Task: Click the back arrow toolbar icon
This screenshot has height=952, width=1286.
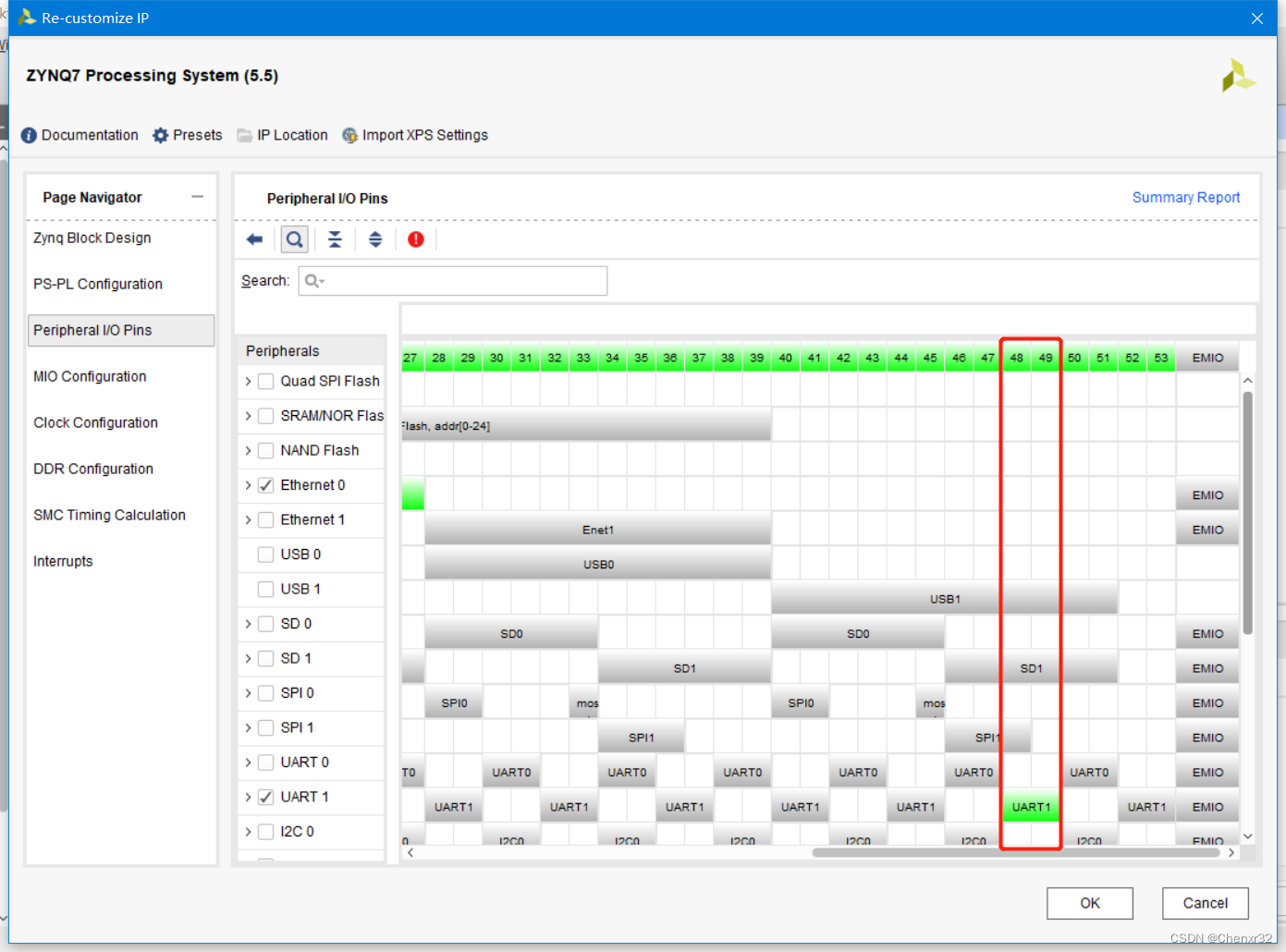Action: pos(254,239)
